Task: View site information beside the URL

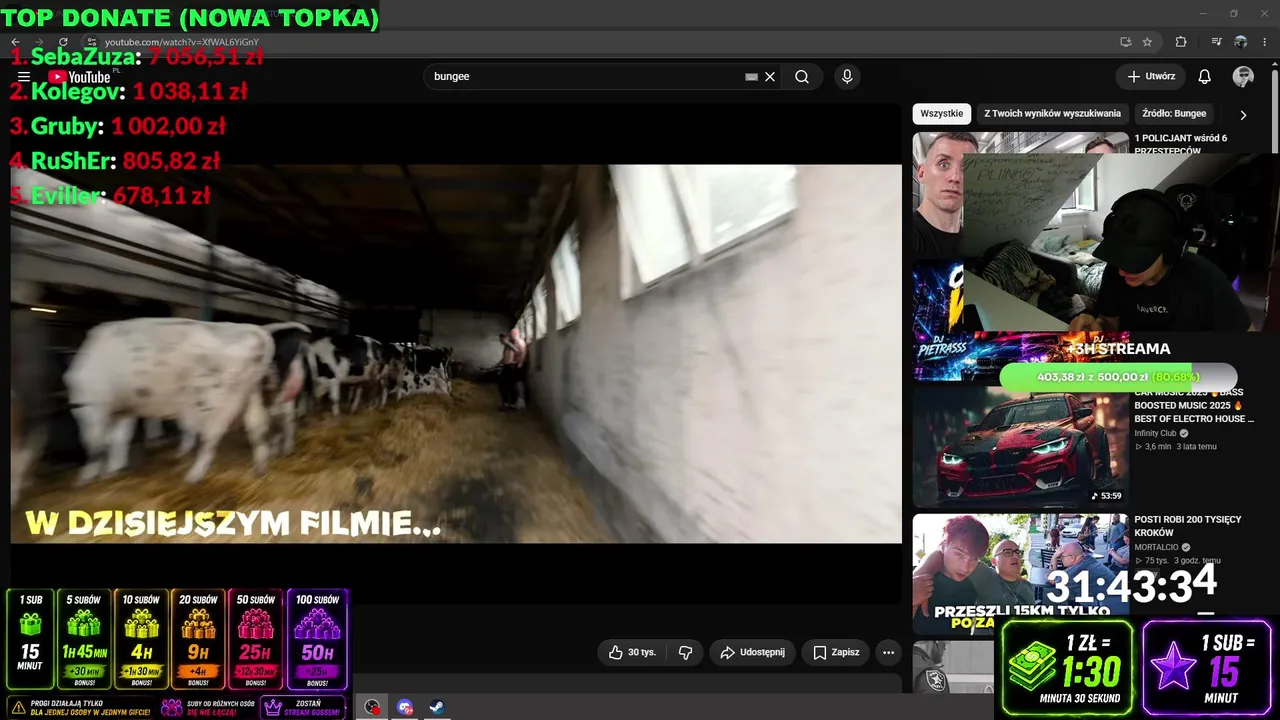Action: tap(91, 42)
